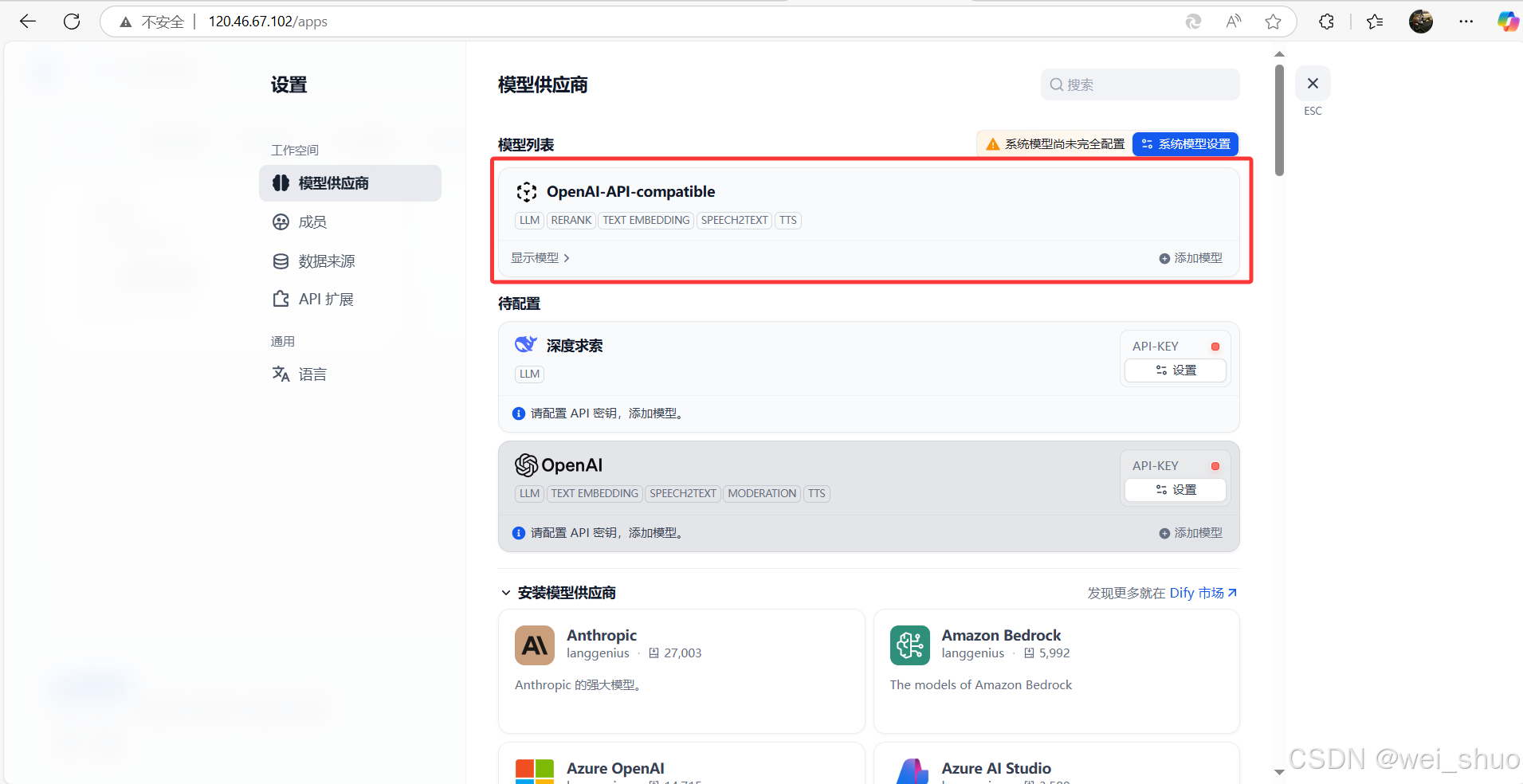
Task: Close the settings panel with ESC button
Action: pos(1313,83)
